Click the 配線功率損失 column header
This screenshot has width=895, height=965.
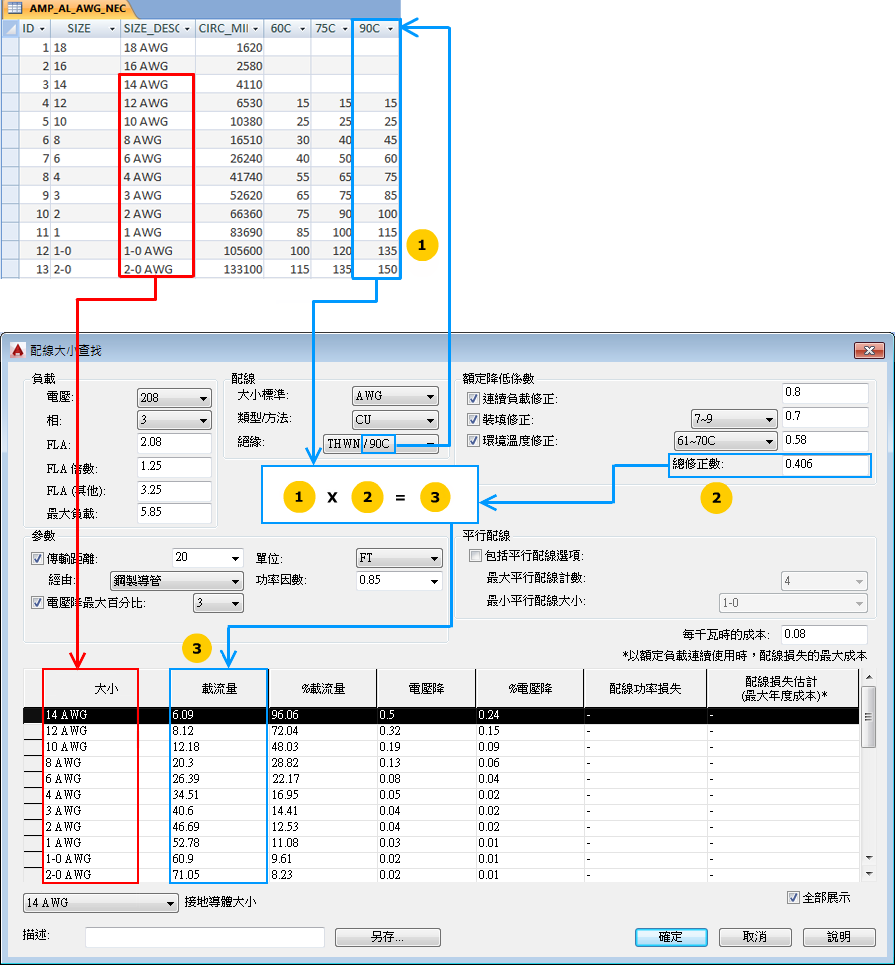point(645,689)
